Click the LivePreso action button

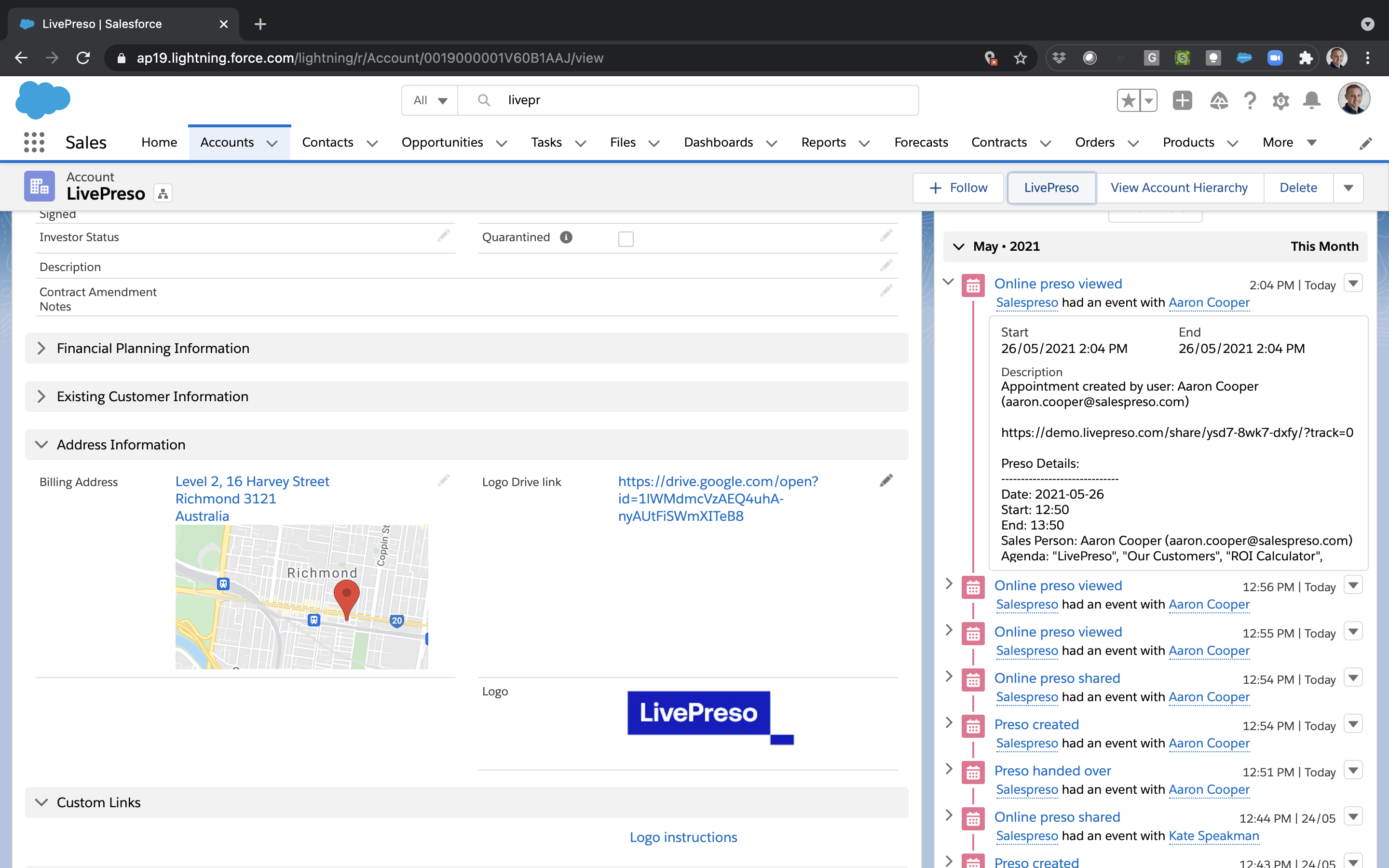click(x=1051, y=188)
